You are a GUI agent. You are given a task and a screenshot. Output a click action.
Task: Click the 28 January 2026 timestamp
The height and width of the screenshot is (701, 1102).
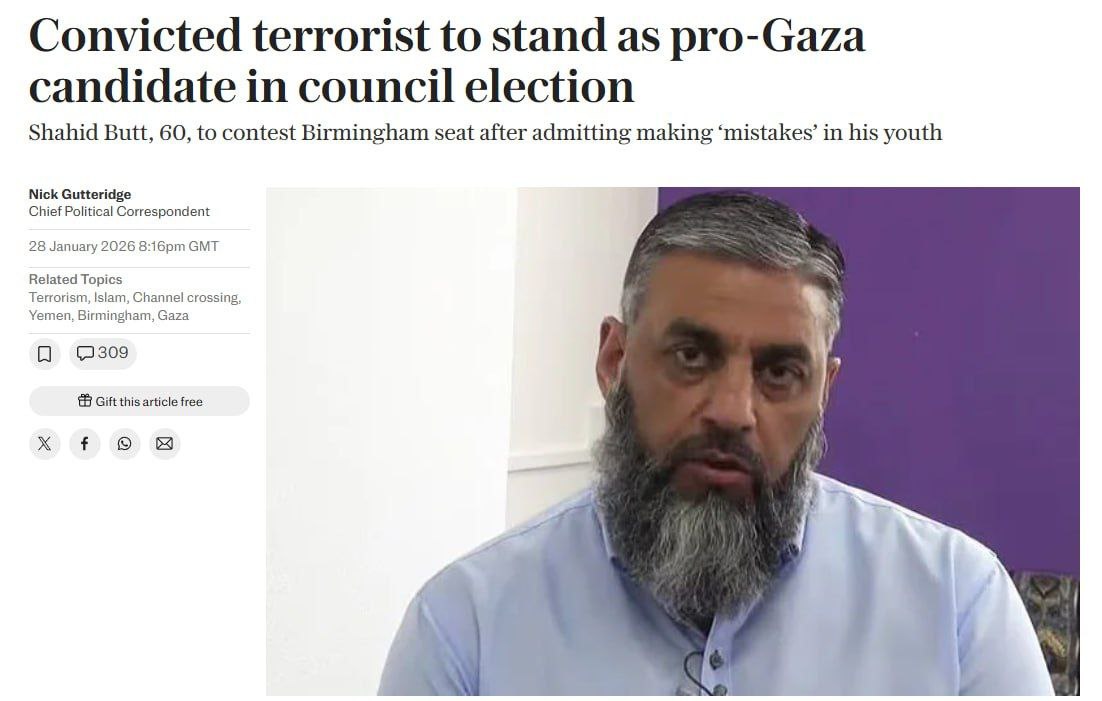[x=124, y=246]
